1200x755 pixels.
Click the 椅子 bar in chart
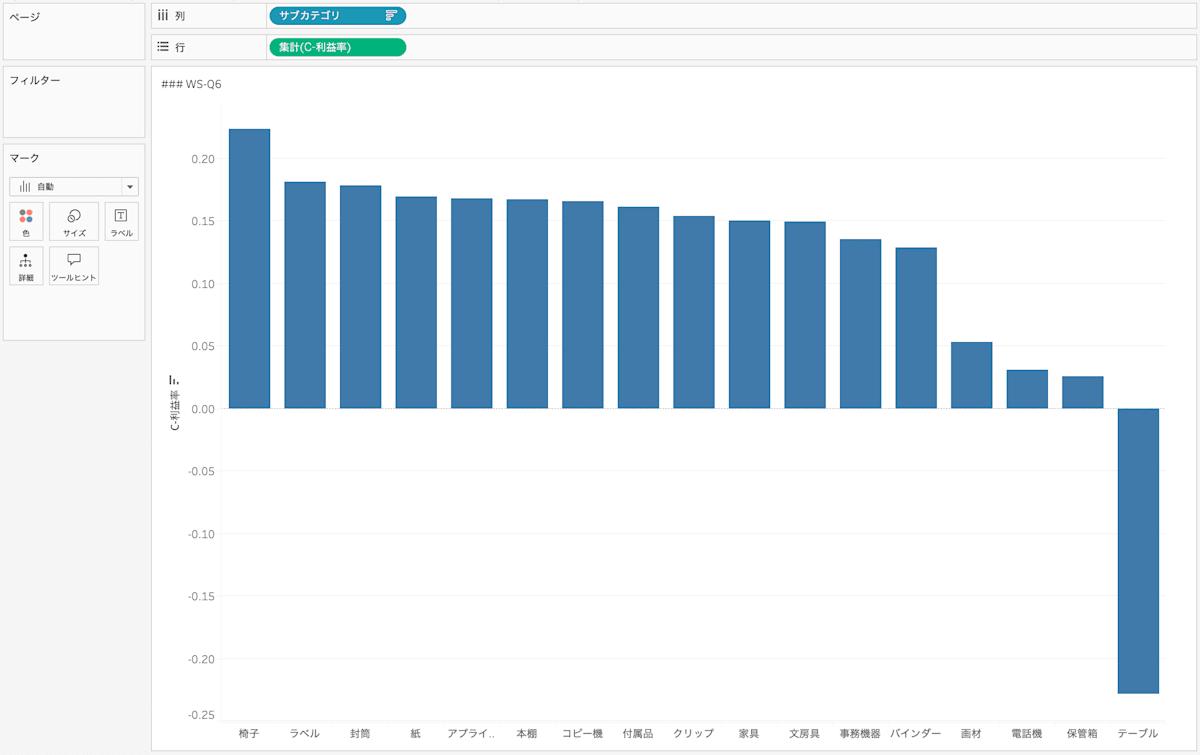(x=249, y=269)
